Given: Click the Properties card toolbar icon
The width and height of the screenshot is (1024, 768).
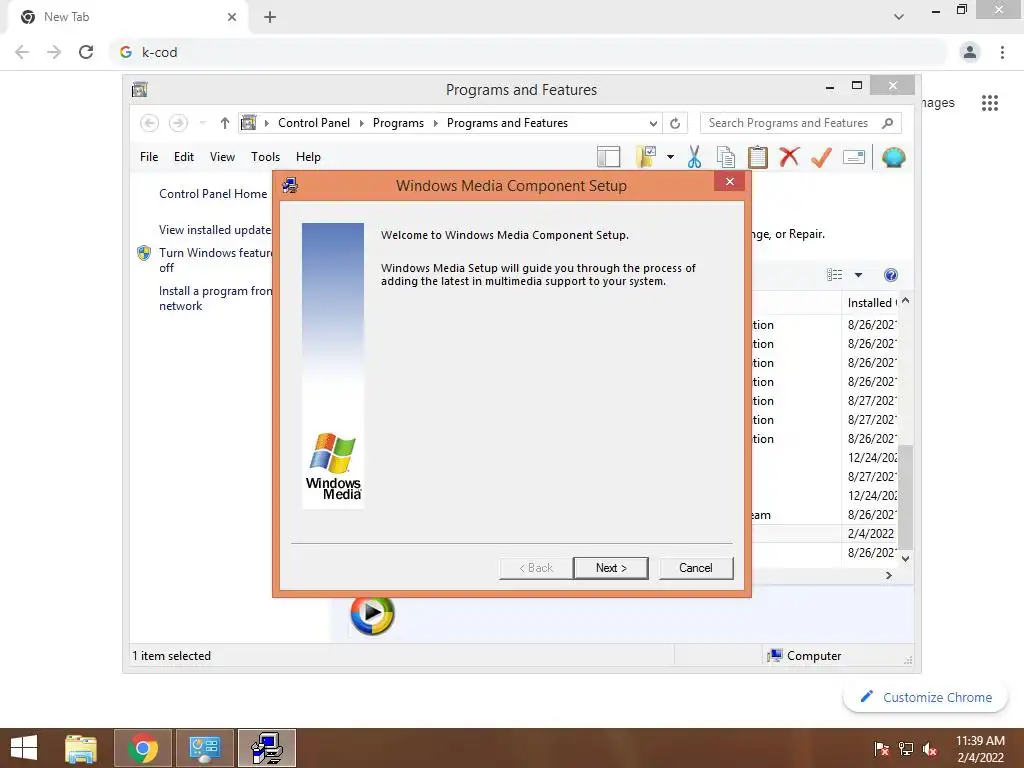Looking at the screenshot, I should (x=854, y=157).
